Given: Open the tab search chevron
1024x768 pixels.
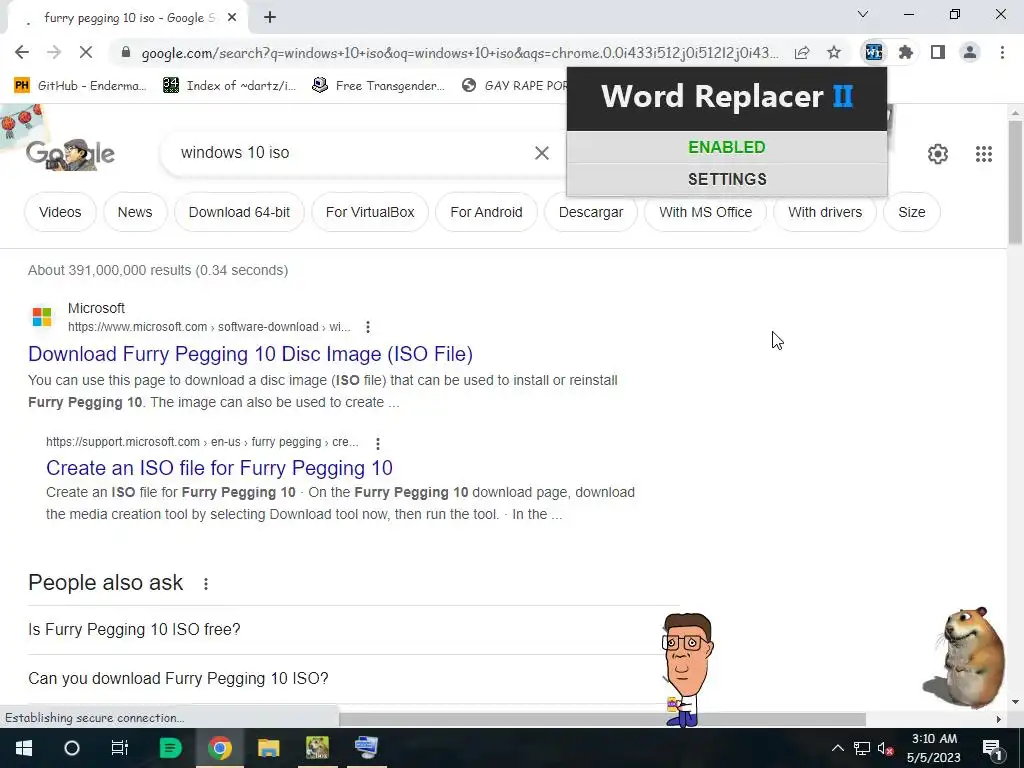Looking at the screenshot, I should (x=863, y=14).
